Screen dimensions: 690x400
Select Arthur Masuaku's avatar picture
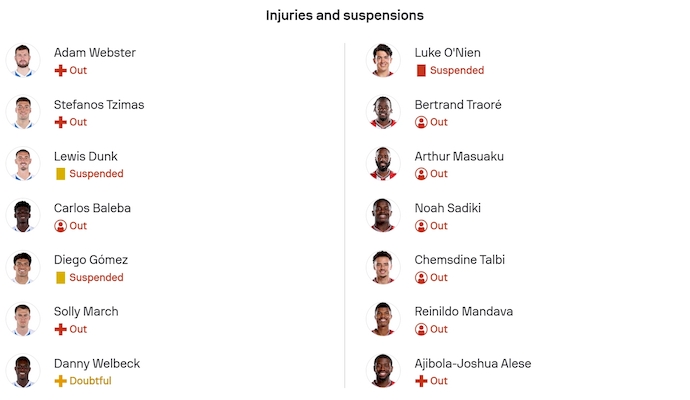tap(383, 164)
